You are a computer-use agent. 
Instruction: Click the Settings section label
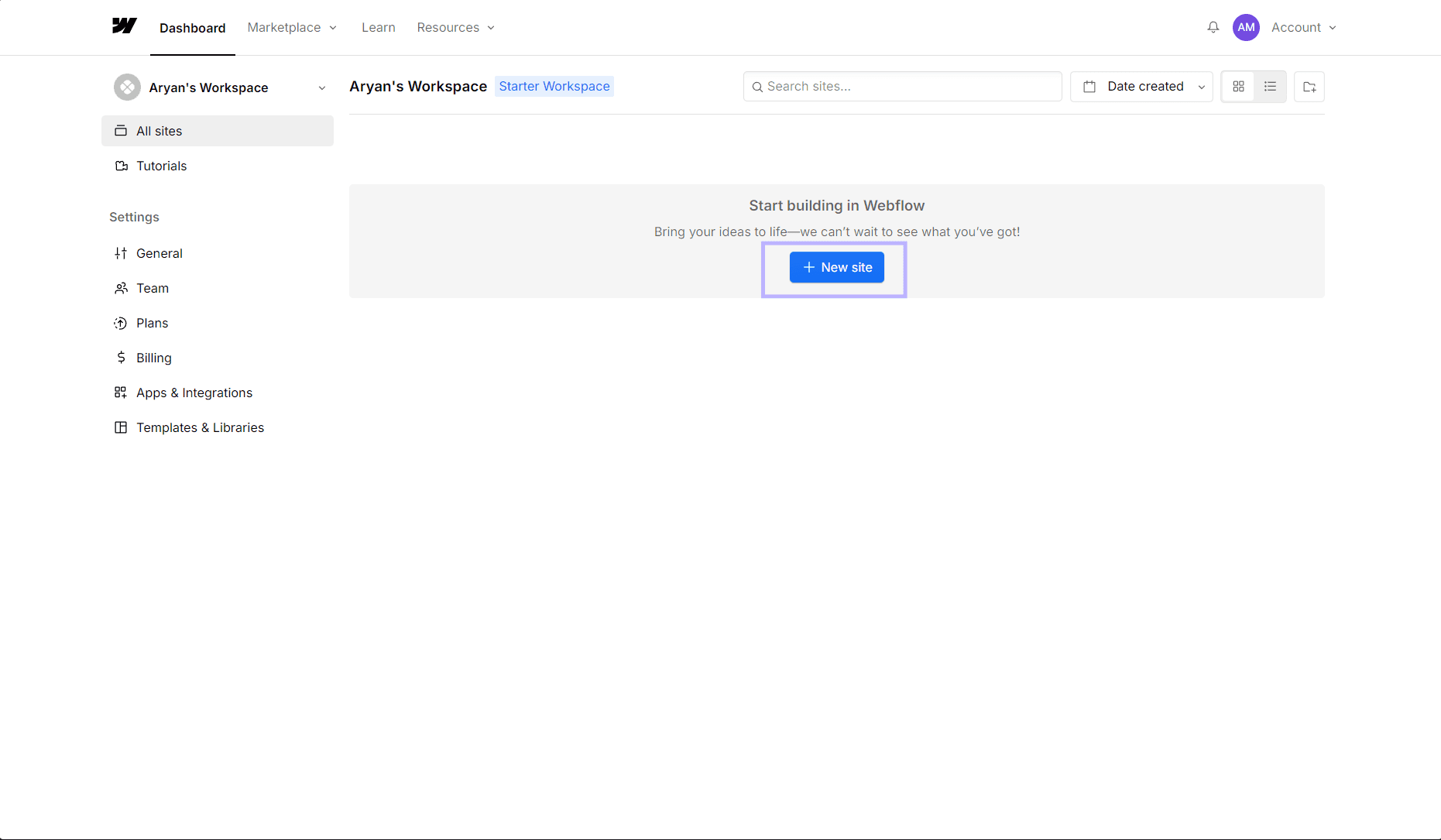click(134, 217)
